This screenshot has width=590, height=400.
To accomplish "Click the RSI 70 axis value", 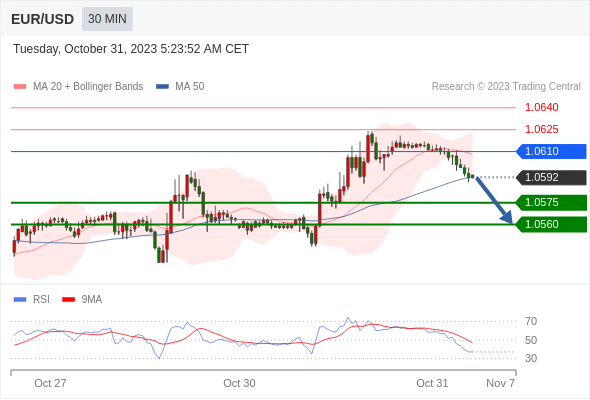I will click(x=531, y=321).
